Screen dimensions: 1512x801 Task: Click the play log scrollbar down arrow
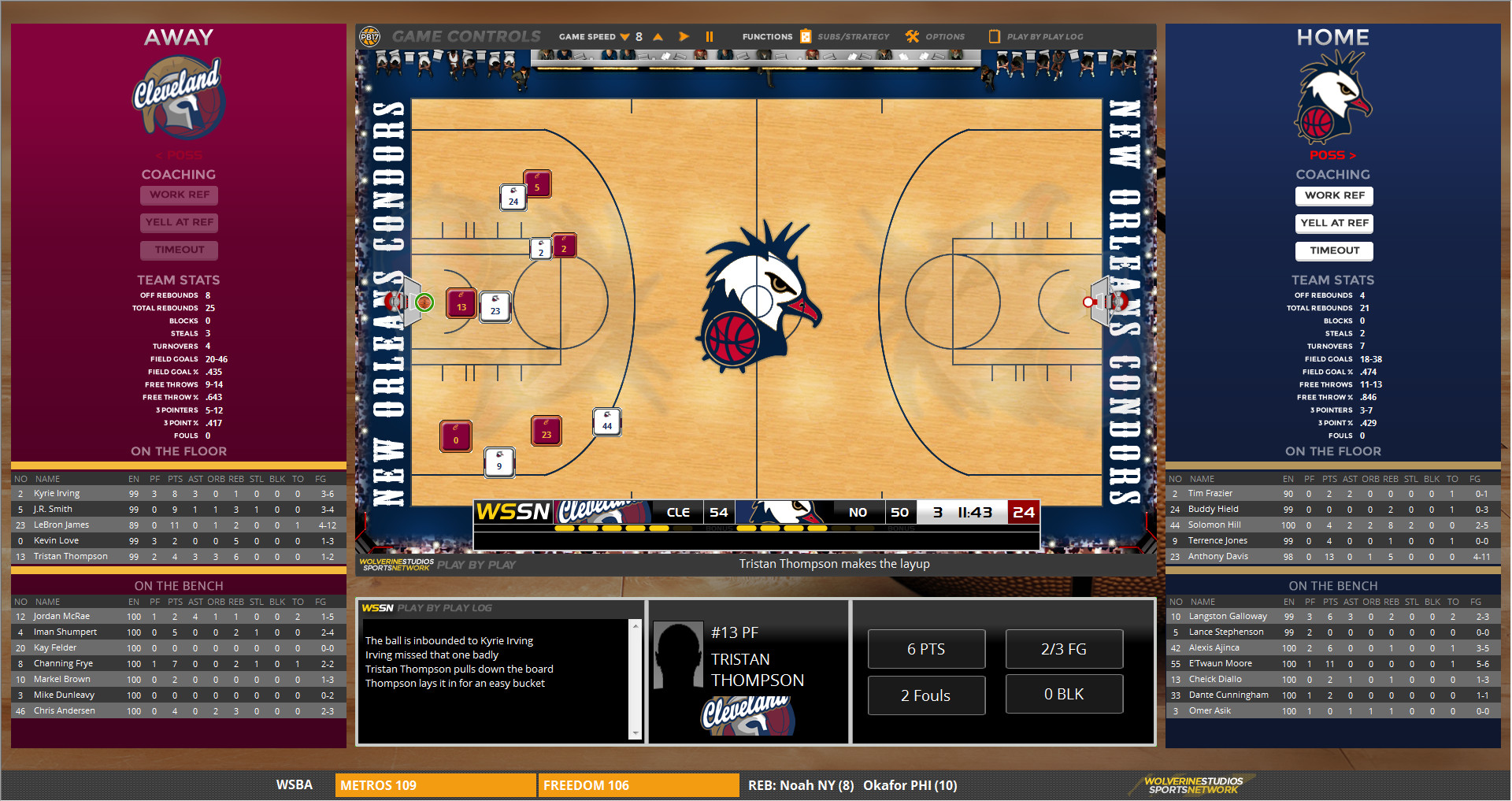coord(636,733)
